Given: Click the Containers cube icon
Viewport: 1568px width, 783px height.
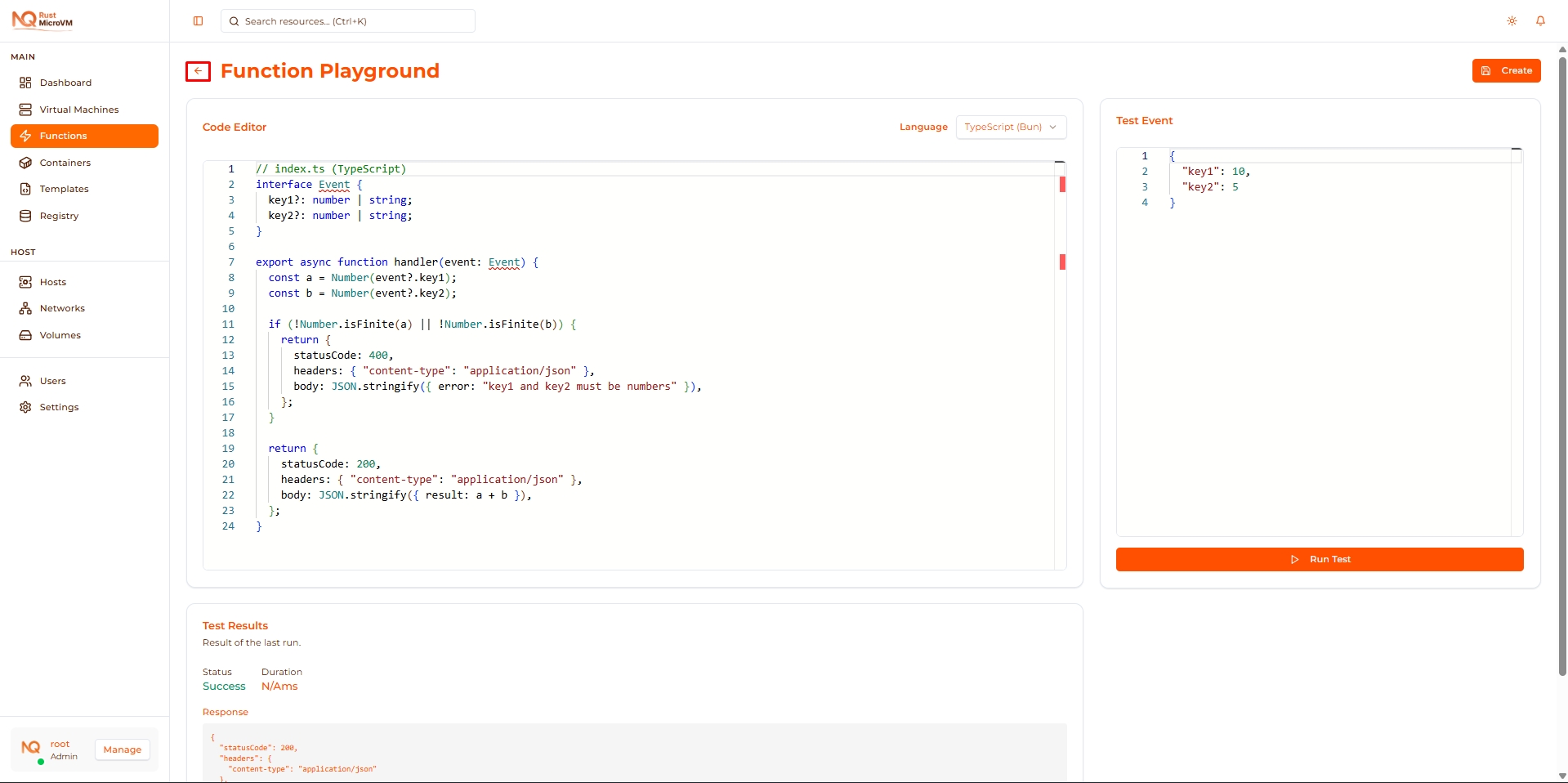Looking at the screenshot, I should tap(25, 163).
